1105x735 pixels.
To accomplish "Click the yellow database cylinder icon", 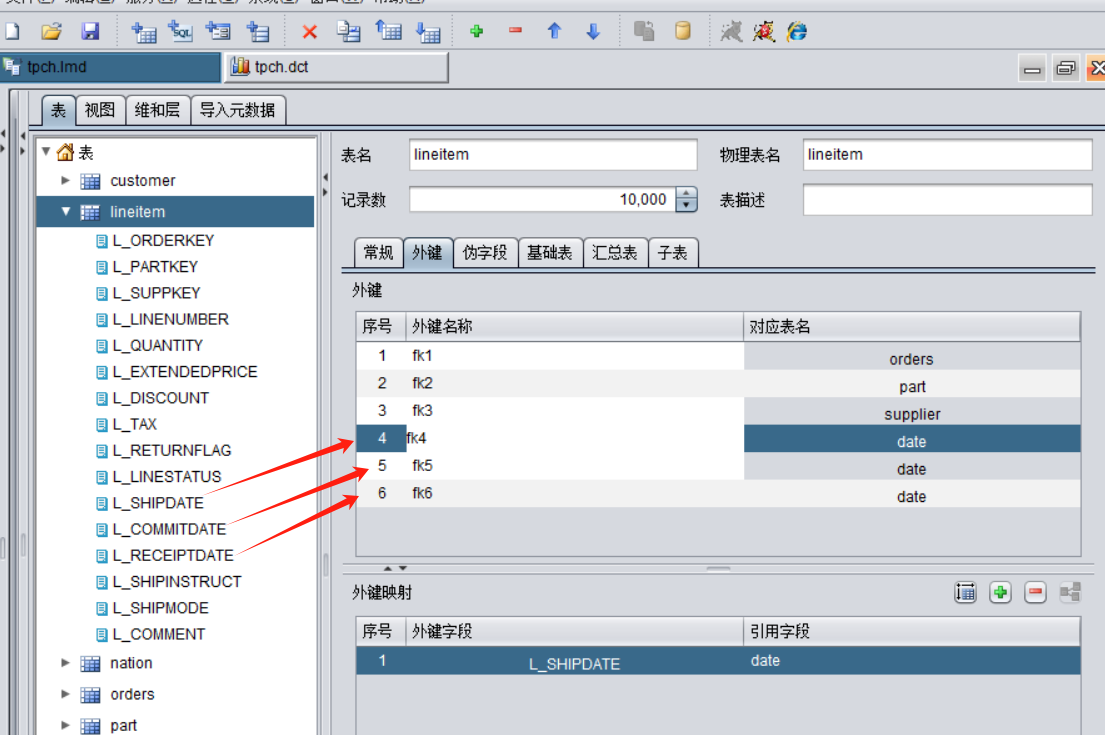I will coord(683,32).
